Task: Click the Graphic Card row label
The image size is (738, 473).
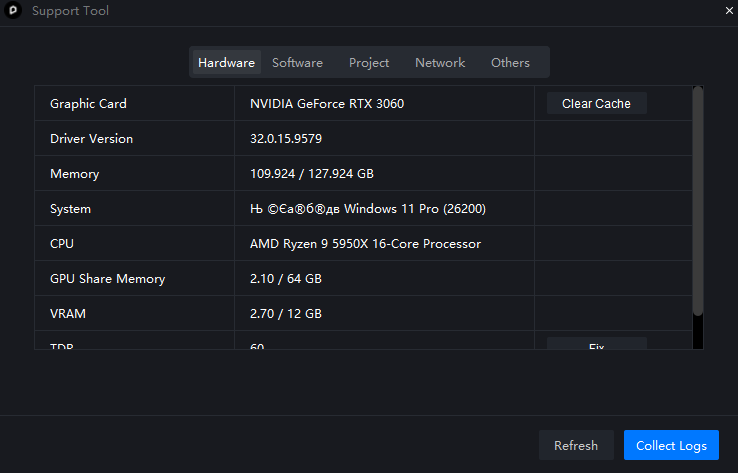Action: click(88, 104)
